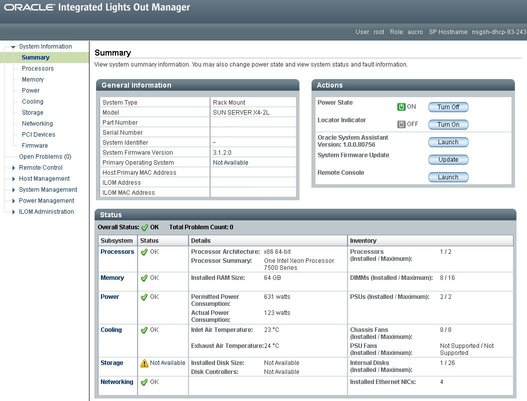Viewport: 527px width, 401px height.
Task: Expand the Host Management section
Action: pos(13,179)
